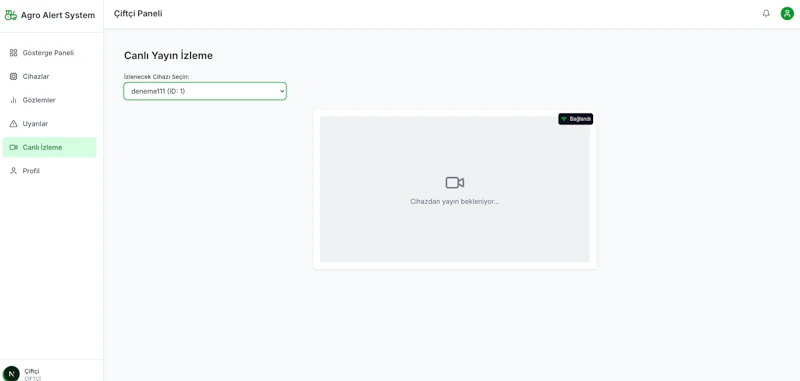
Task: Click the Cihazdan yayın bekleniyor text
Action: [x=455, y=201]
